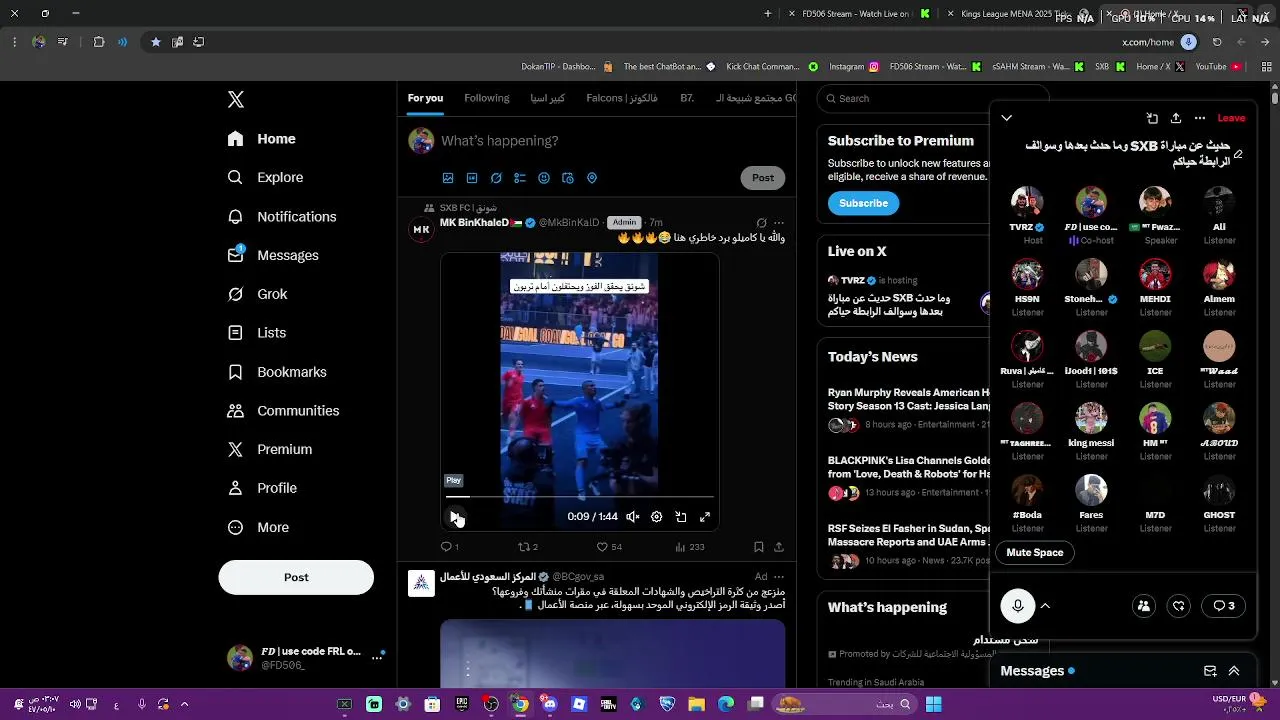This screenshot has height=720, width=1280.
Task: Open the X logo home link
Action: 236,99
